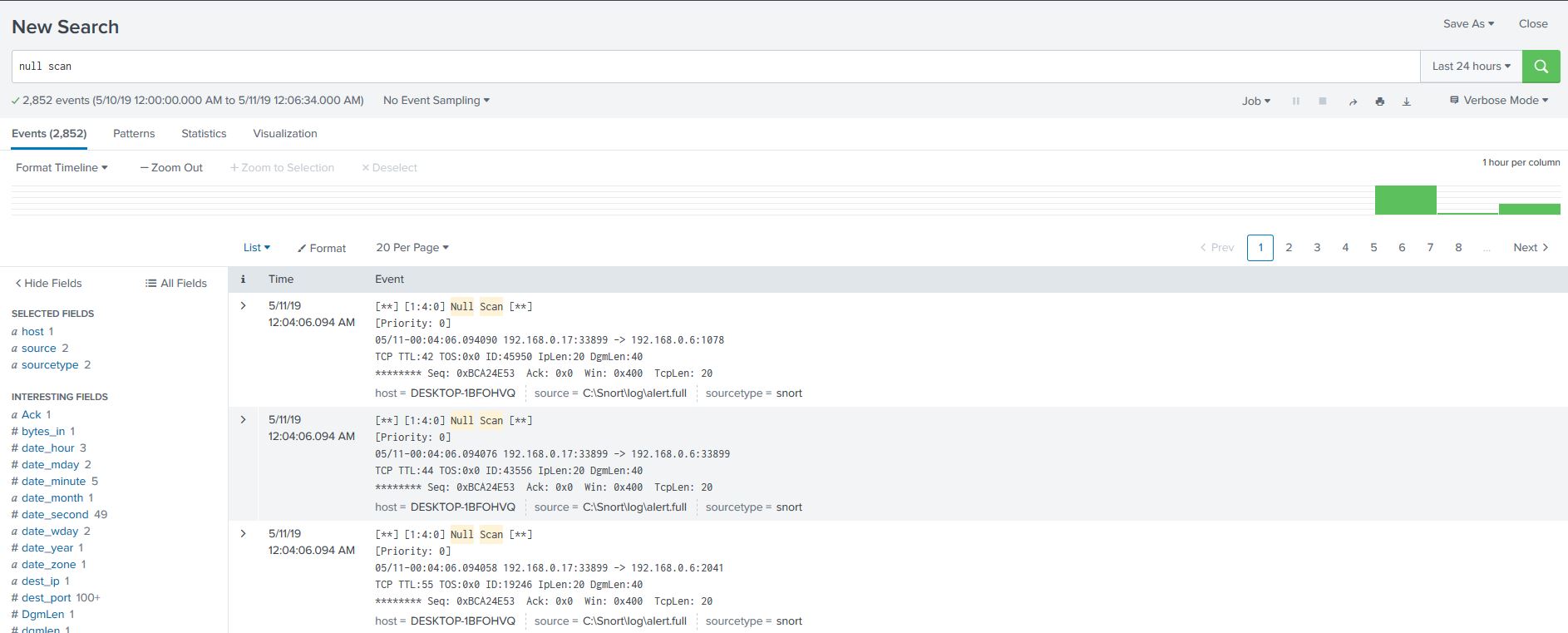
Task: Stop the running search job
Action: click(1322, 101)
